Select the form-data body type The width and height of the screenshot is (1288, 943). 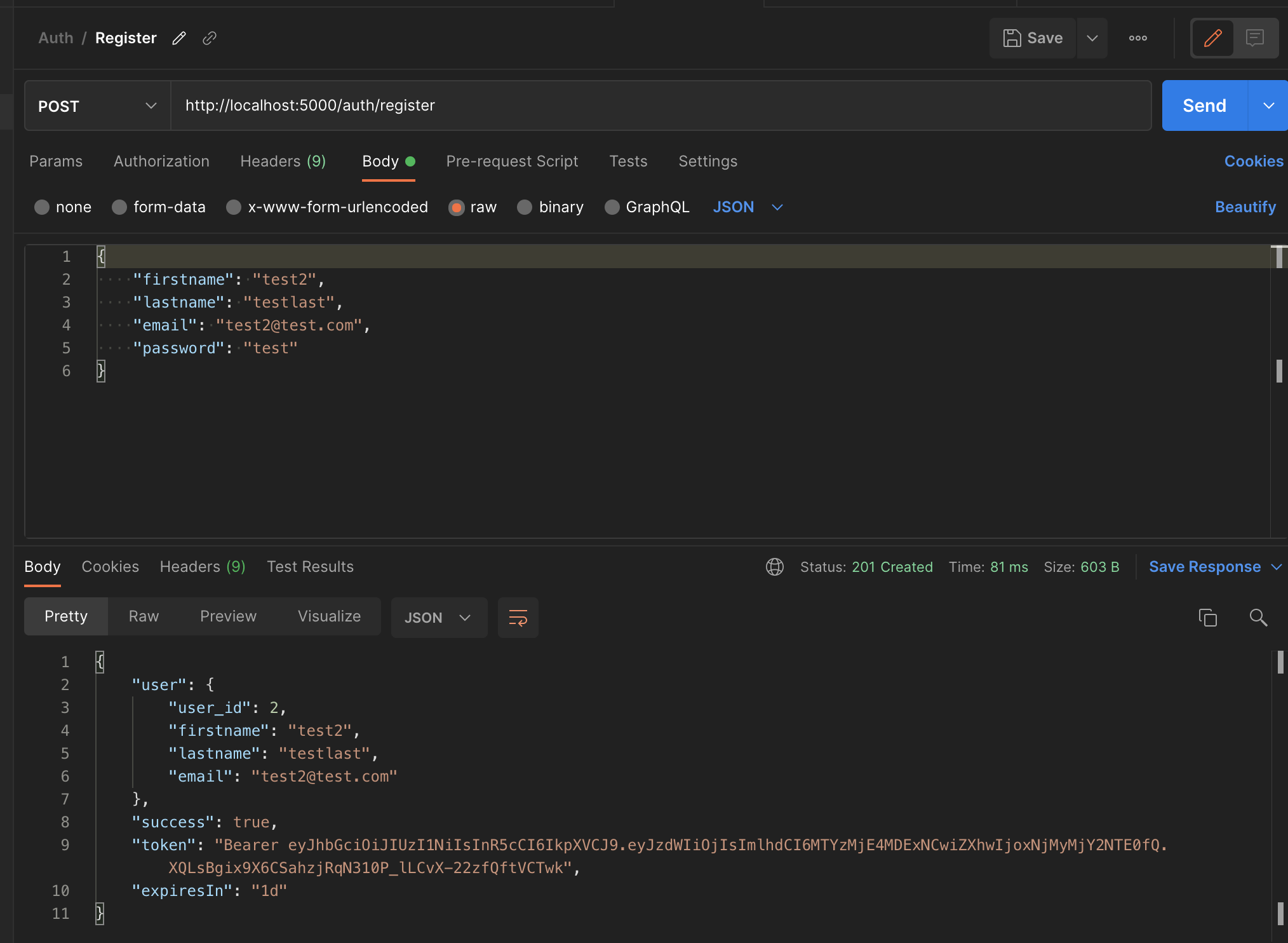(x=119, y=207)
